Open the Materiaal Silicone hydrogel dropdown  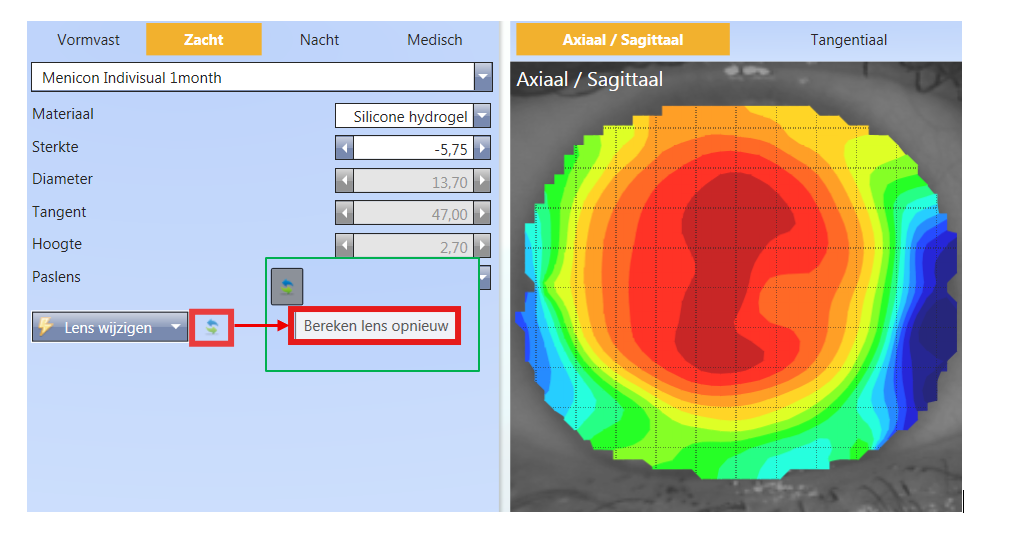pyautogui.click(x=482, y=116)
